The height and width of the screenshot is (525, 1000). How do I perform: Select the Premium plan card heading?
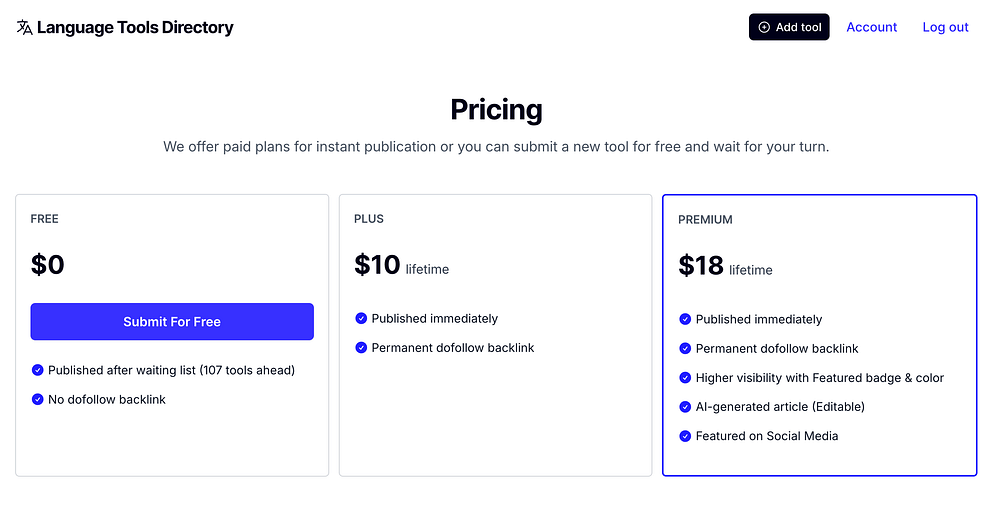[705, 219]
